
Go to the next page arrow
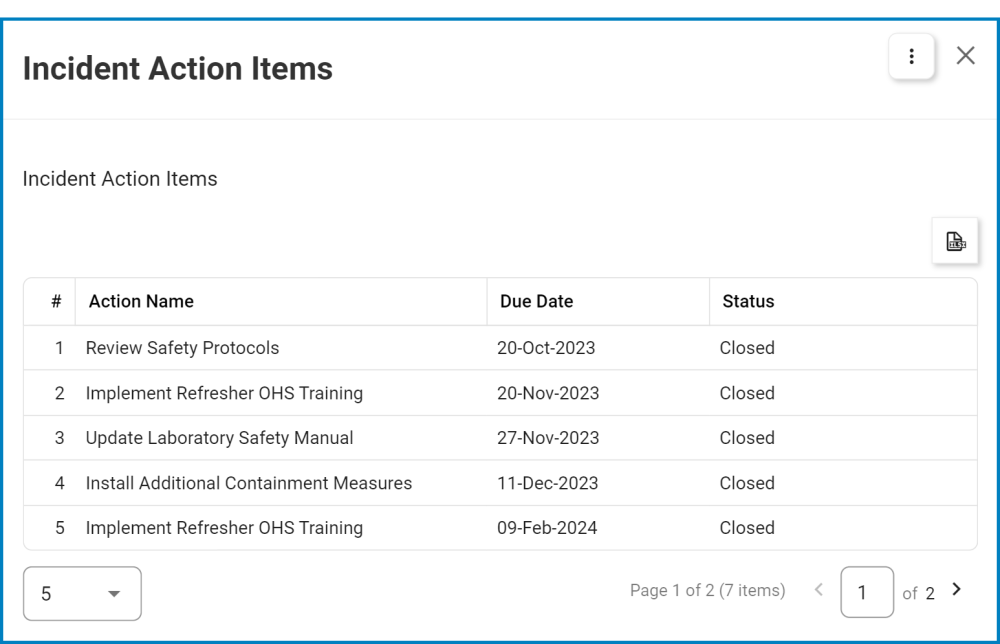point(957,590)
